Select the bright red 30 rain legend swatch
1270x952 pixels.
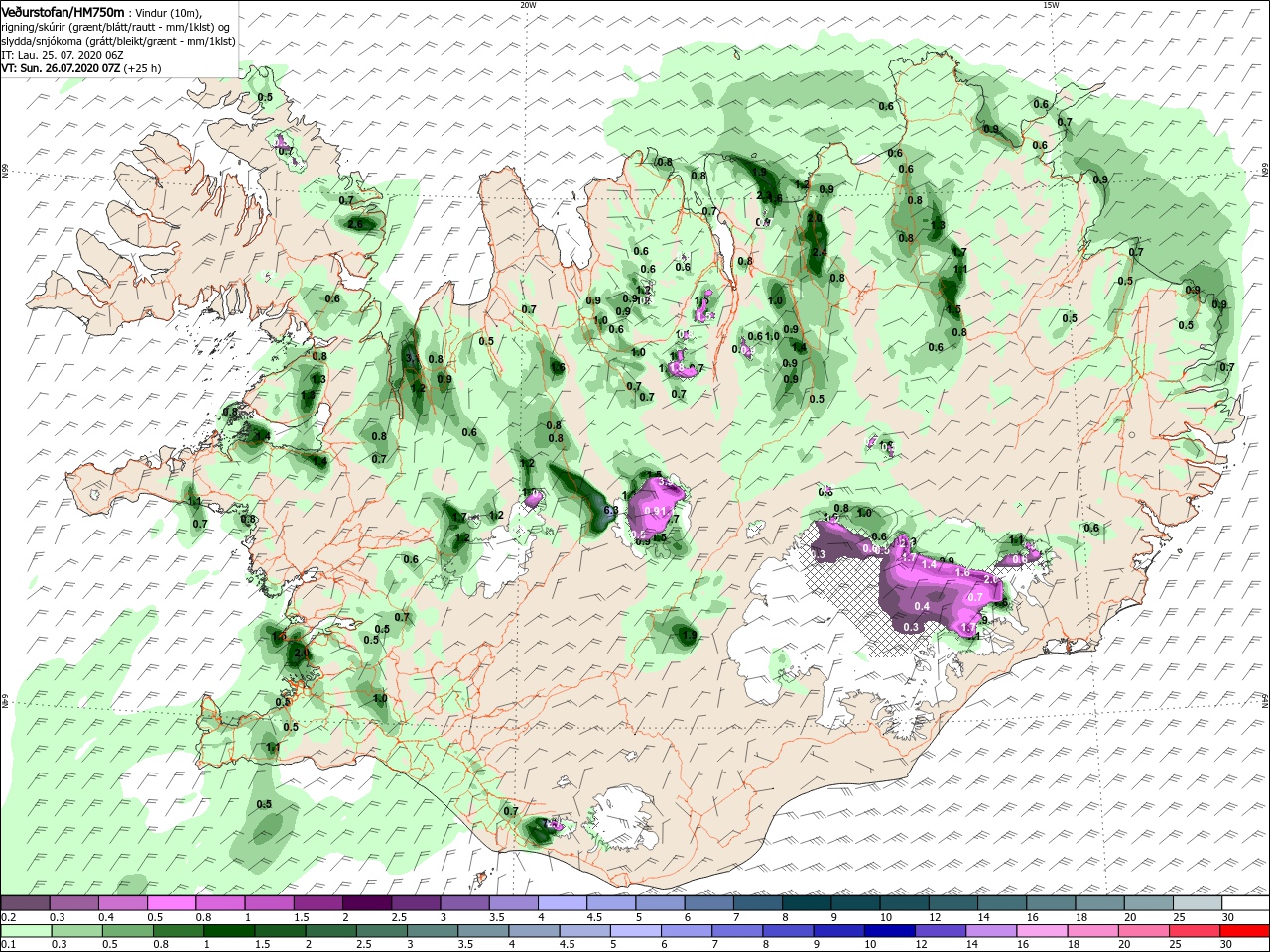[x=1245, y=931]
